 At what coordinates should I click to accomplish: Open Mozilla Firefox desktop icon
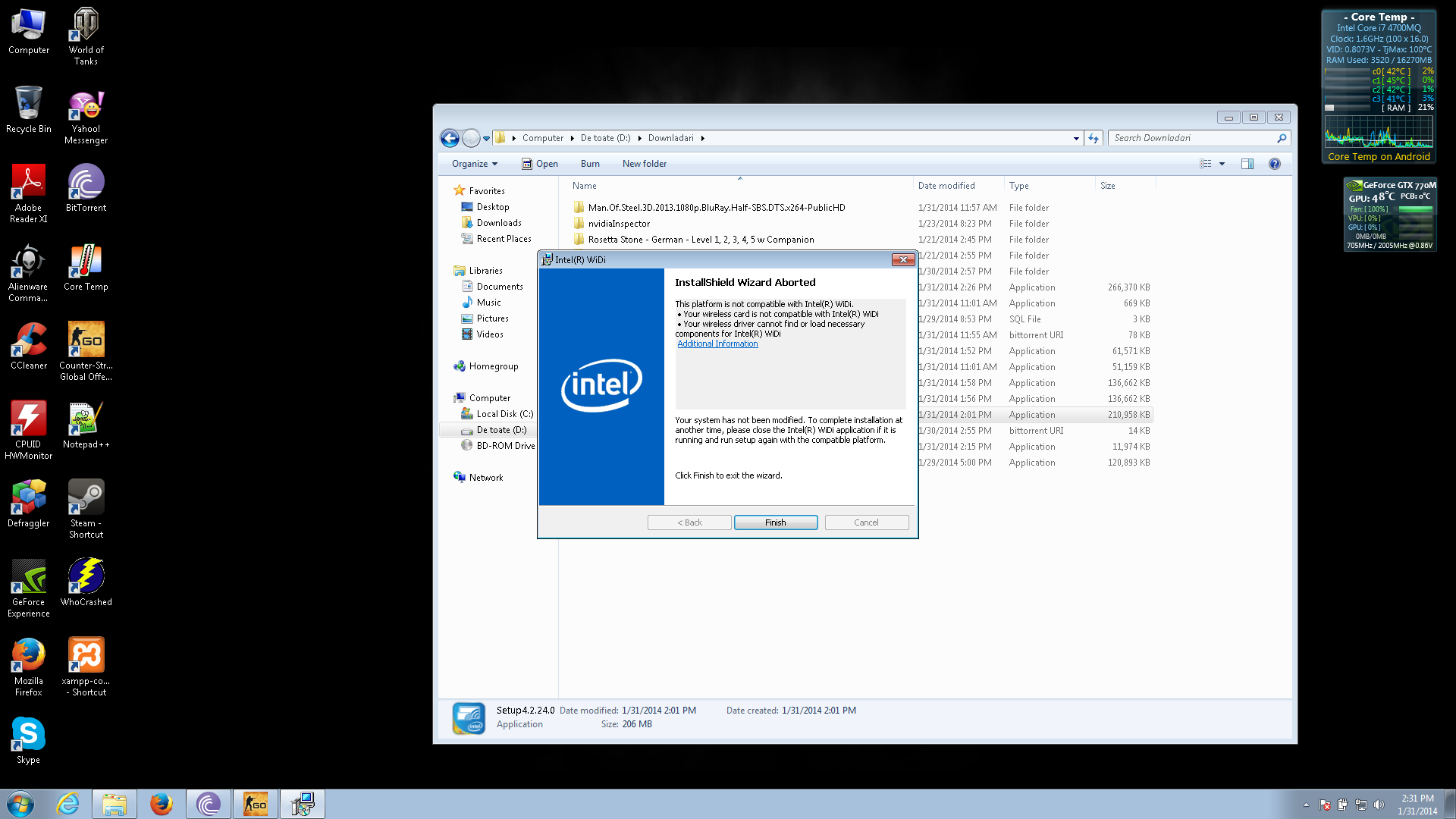coord(29,667)
